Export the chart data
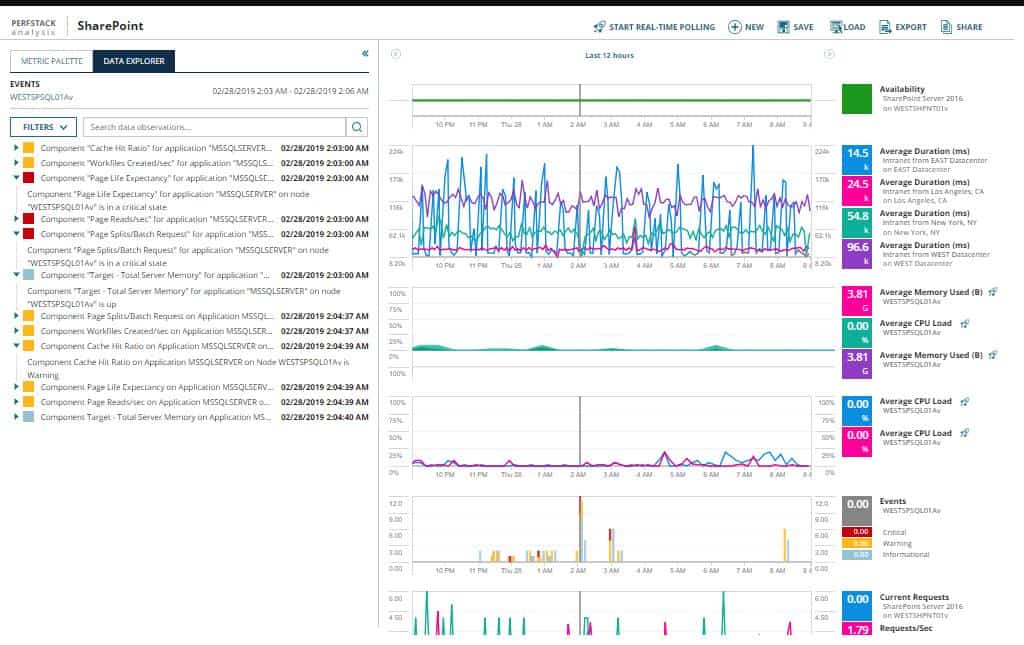 pos(903,27)
